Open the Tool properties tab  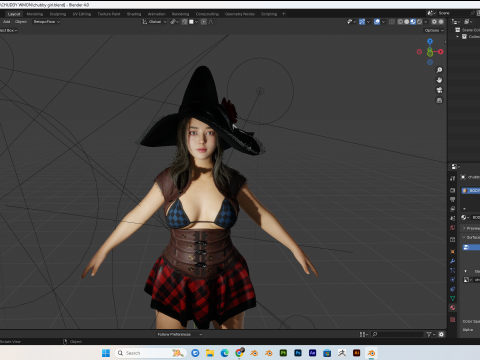[452, 179]
